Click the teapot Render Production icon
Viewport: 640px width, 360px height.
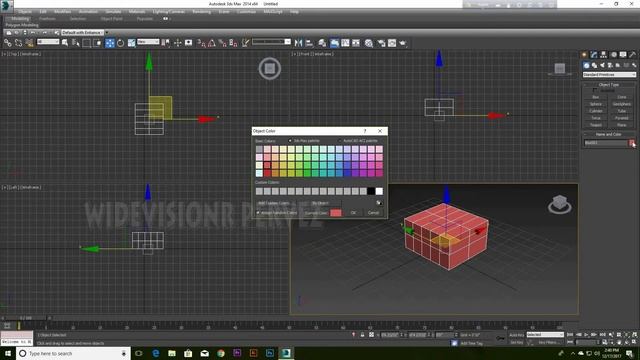tap(403, 43)
